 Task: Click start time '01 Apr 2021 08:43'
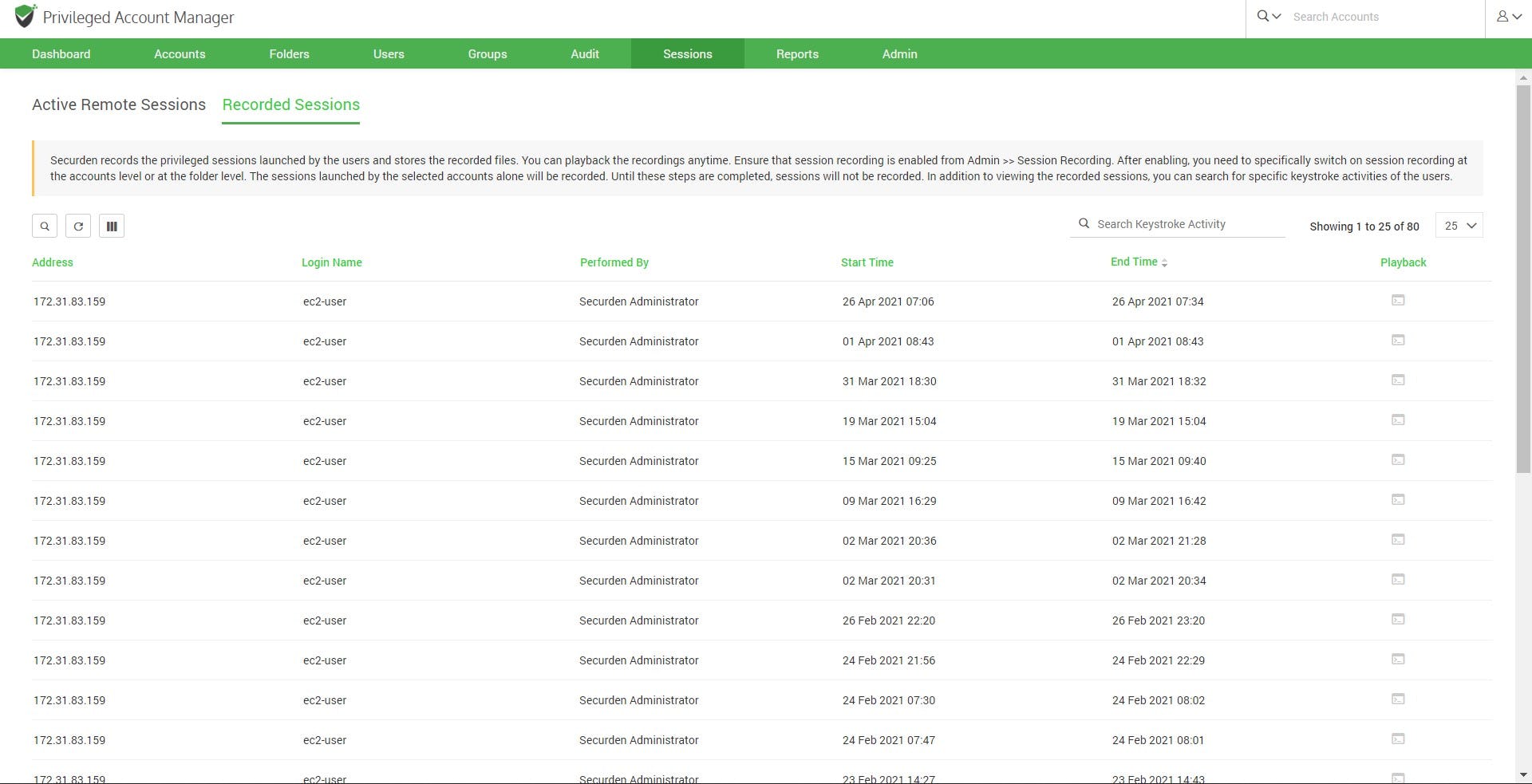coord(888,341)
